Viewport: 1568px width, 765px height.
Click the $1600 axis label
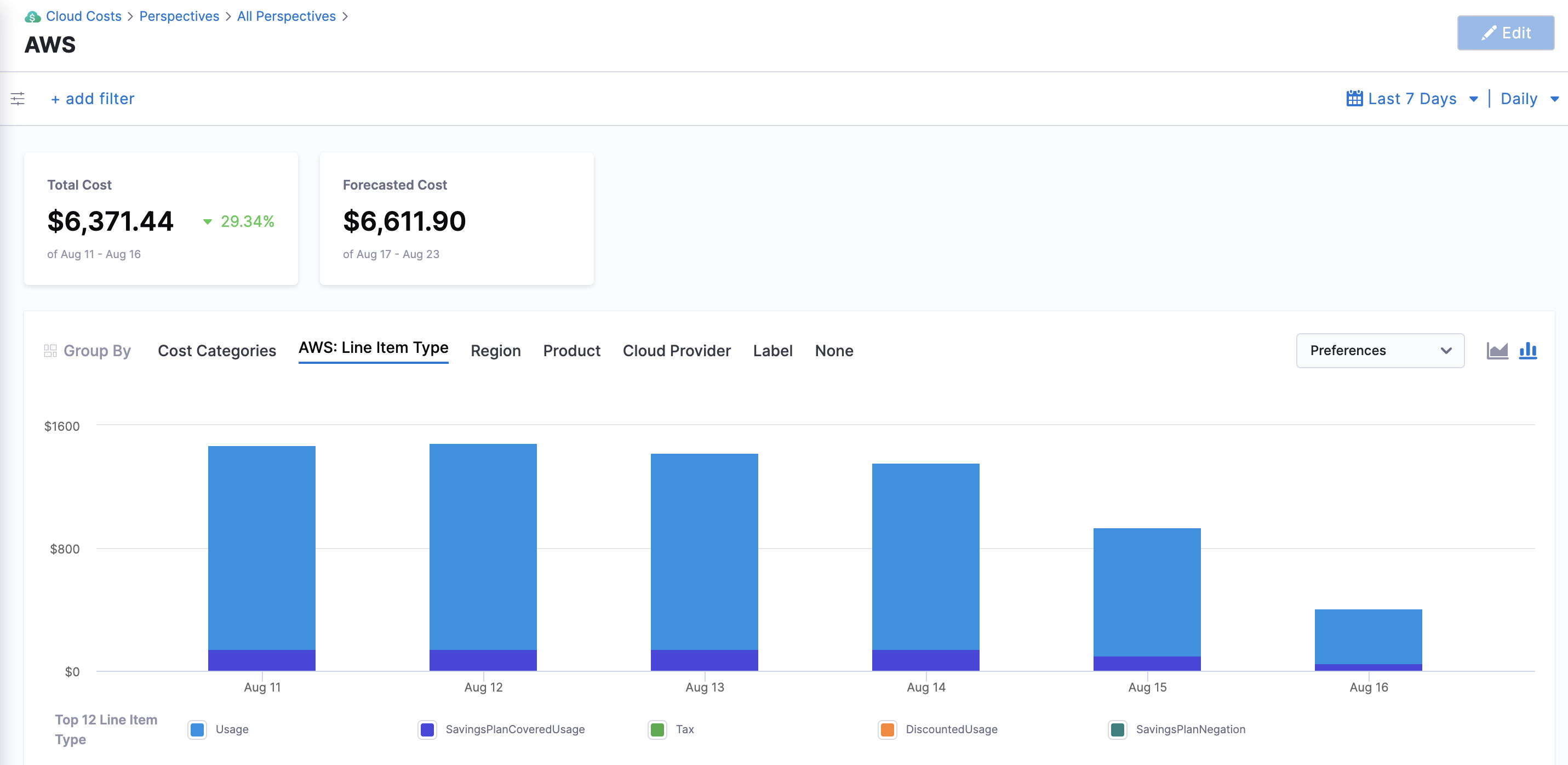tap(62, 426)
